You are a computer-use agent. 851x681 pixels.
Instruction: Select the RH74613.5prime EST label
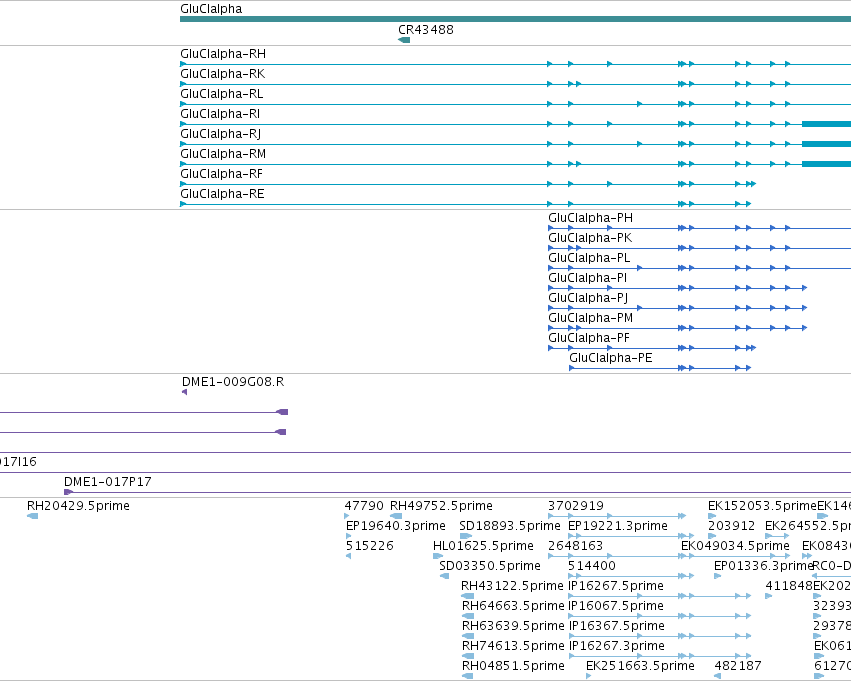[x=513, y=646]
